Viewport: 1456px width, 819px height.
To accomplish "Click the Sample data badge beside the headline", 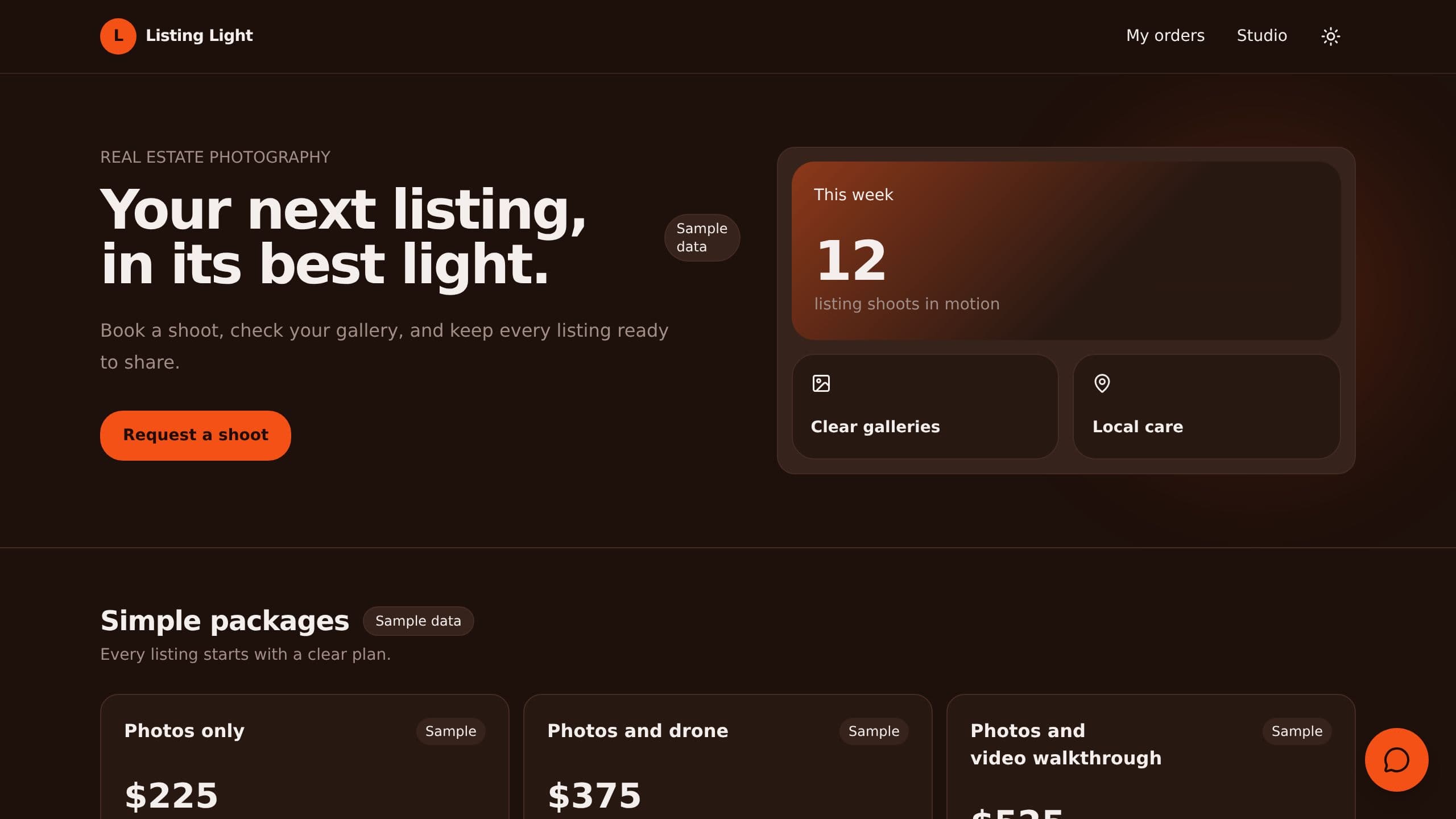I will click(x=702, y=237).
